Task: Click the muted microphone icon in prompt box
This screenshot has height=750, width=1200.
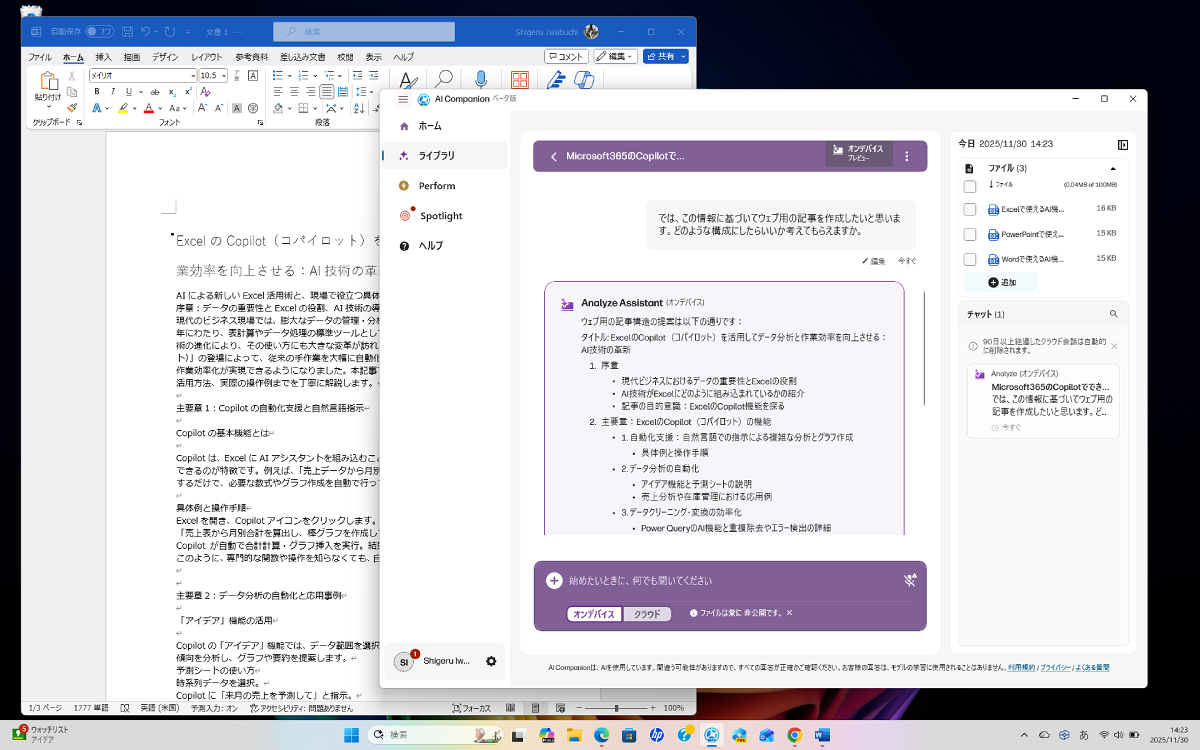Action: [x=910, y=580]
